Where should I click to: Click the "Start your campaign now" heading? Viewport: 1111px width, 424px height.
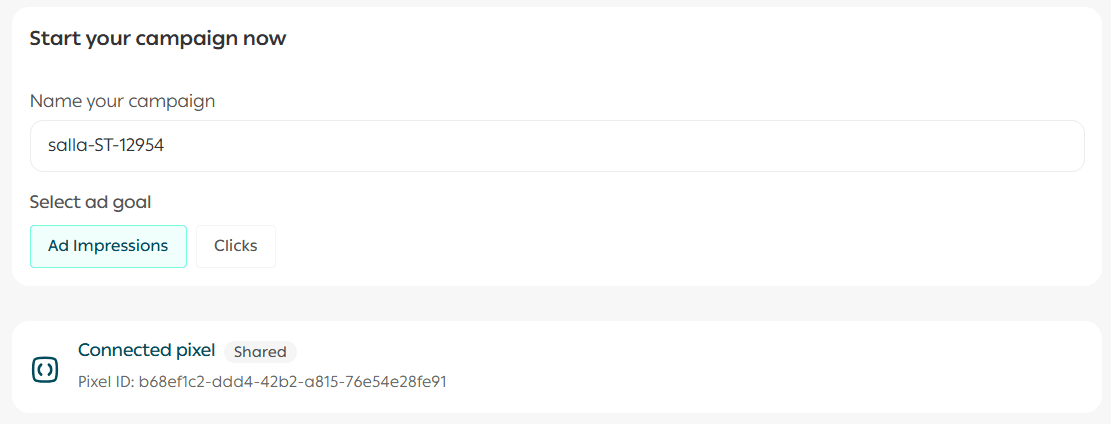[158, 38]
